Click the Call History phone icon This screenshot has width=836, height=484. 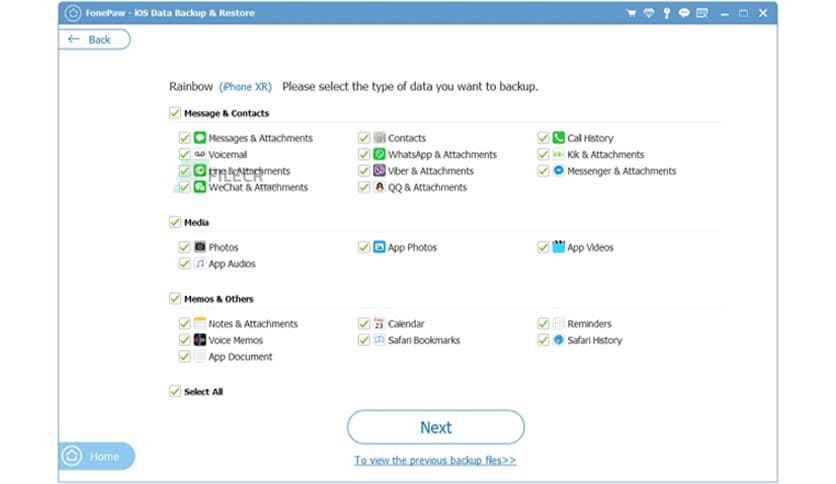coord(558,138)
